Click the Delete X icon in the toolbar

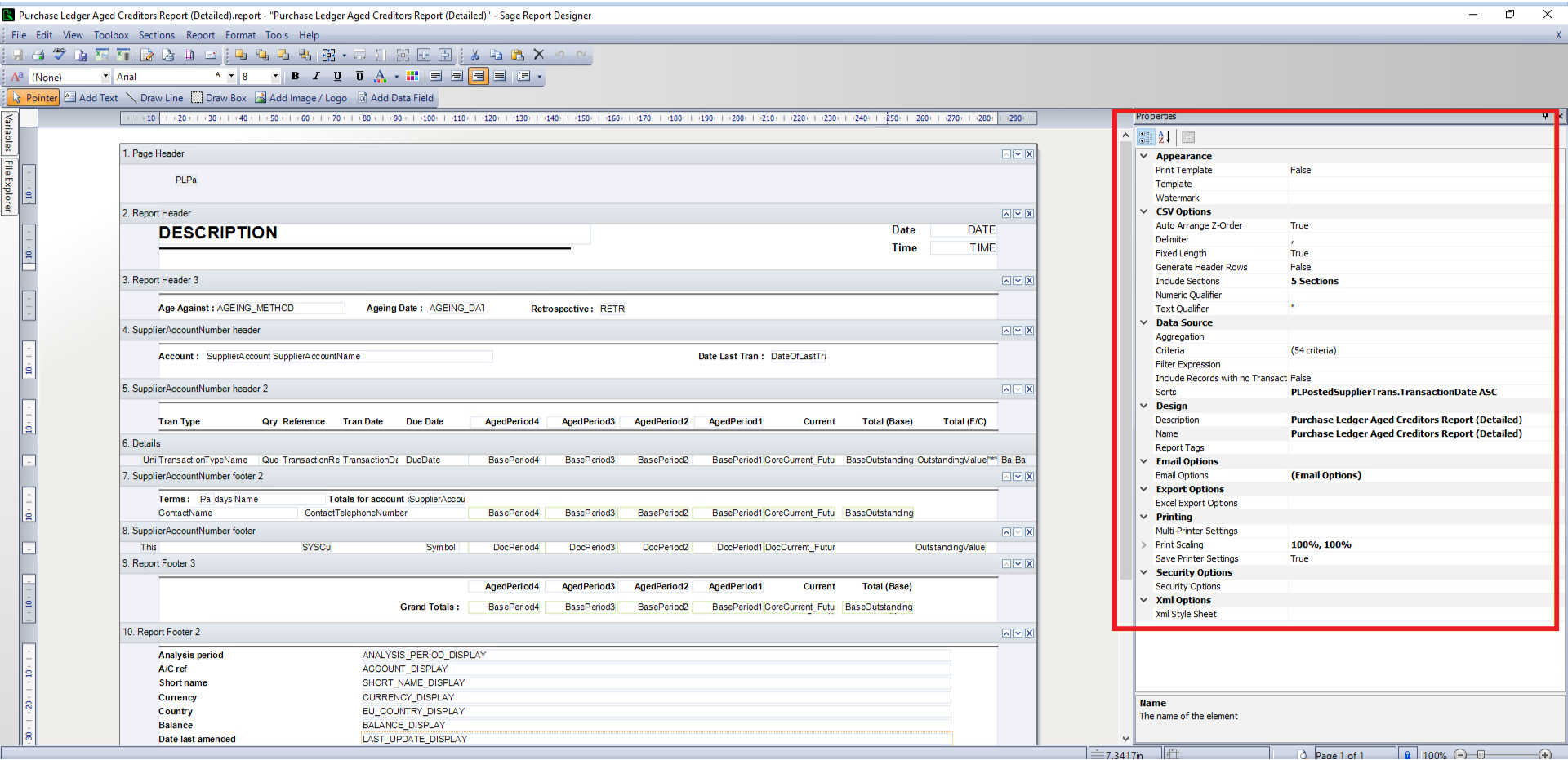538,55
